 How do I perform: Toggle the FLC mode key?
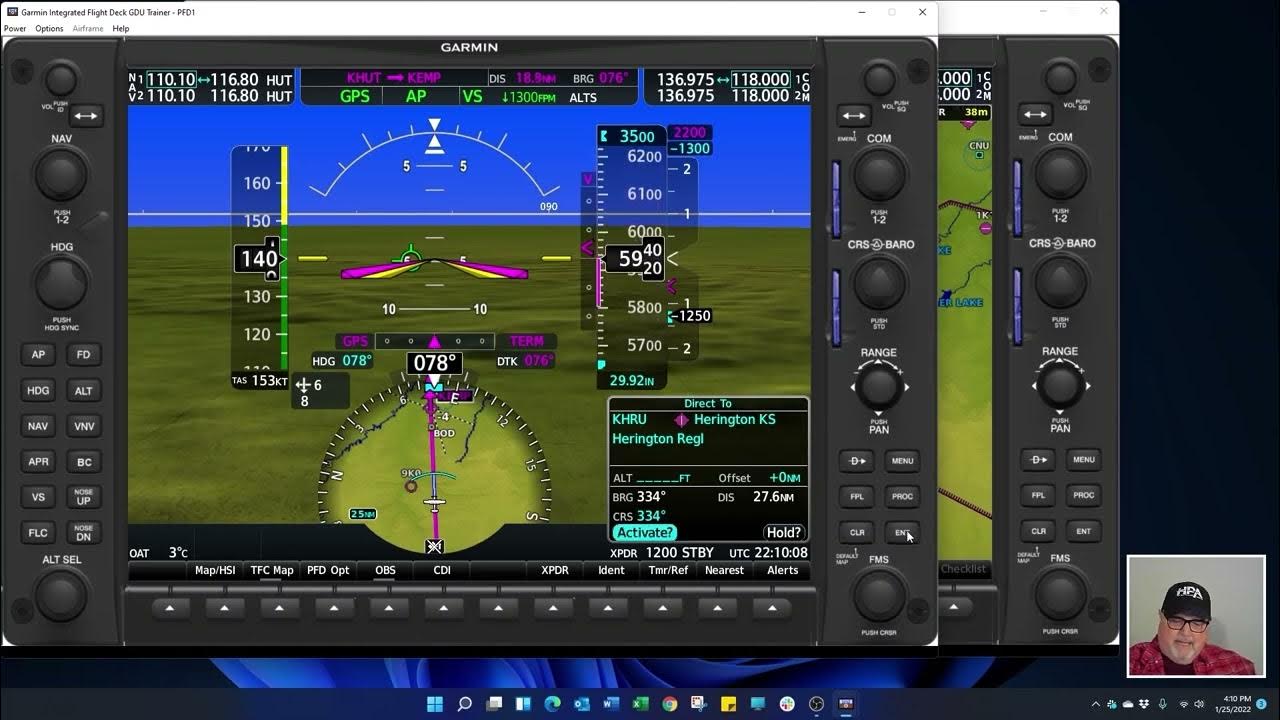tap(38, 533)
